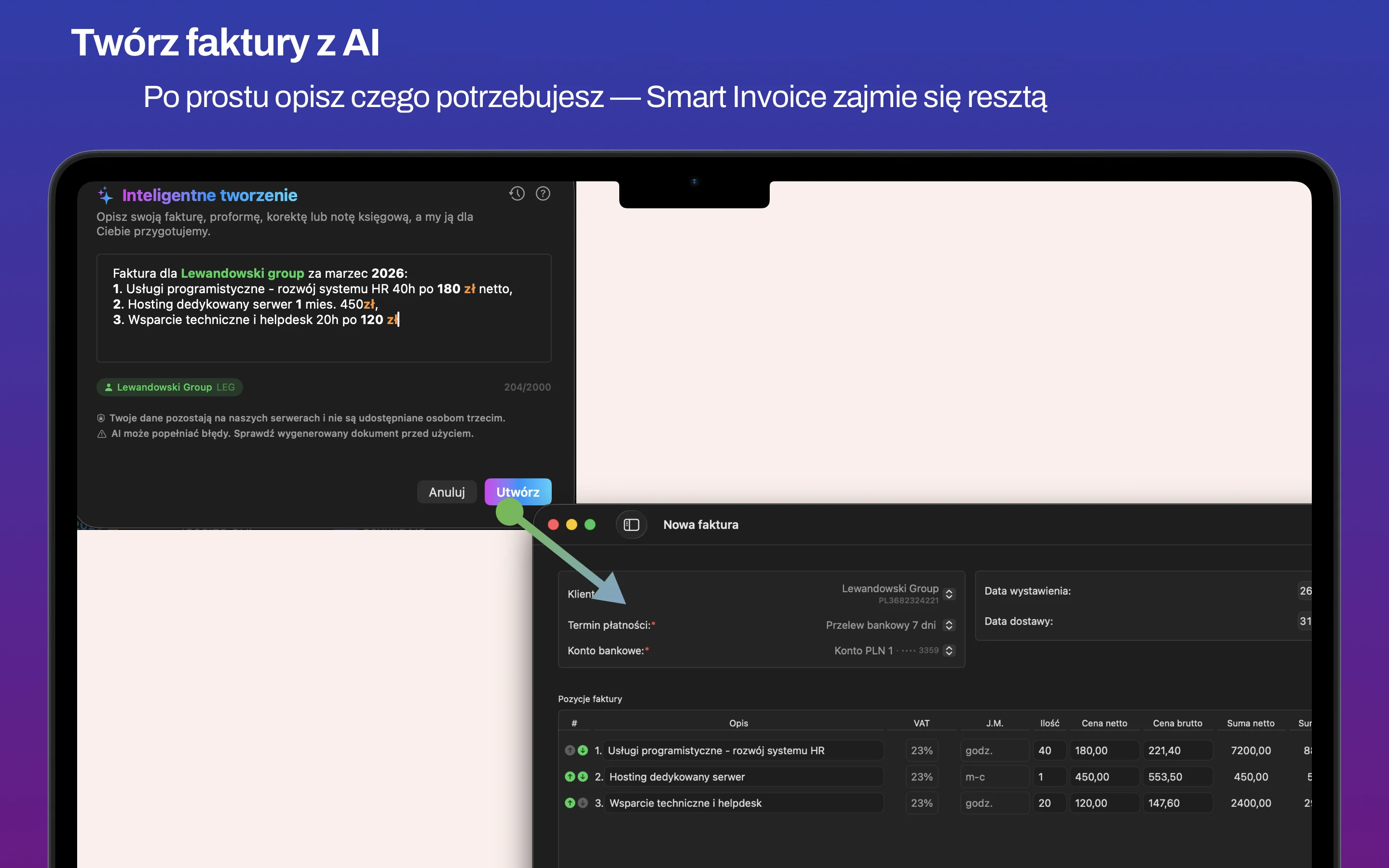Edit description 'Usługi programistyczne - rozwój systemu HR'
The width and height of the screenshot is (1389, 868).
tap(743, 750)
